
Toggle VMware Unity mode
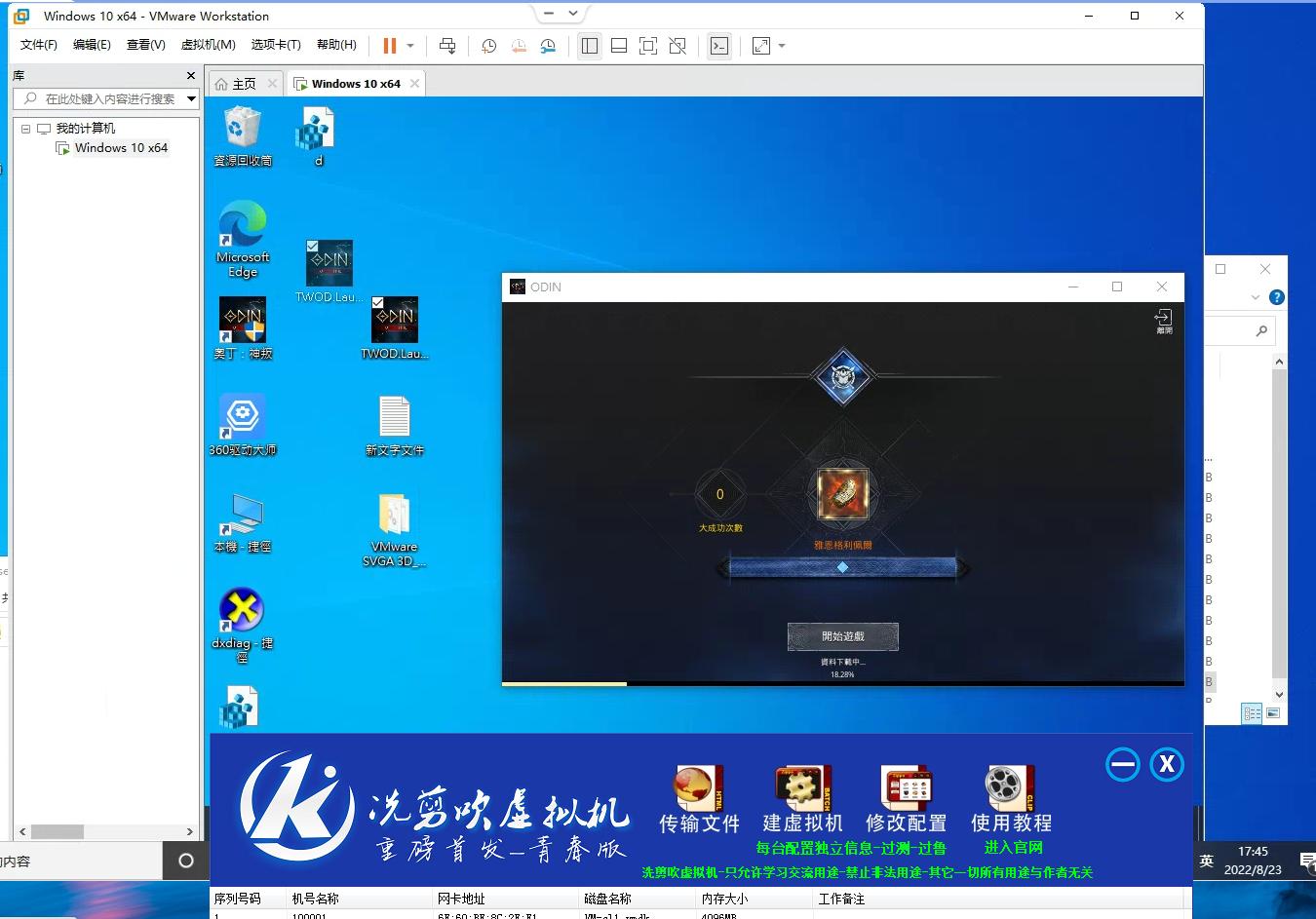pos(677,46)
